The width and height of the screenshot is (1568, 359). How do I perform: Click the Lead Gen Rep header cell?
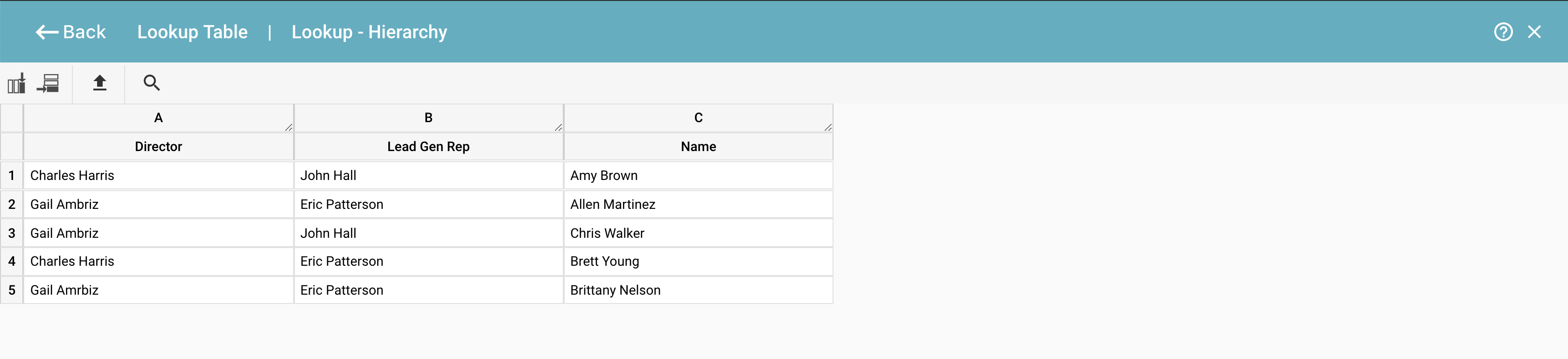(428, 146)
